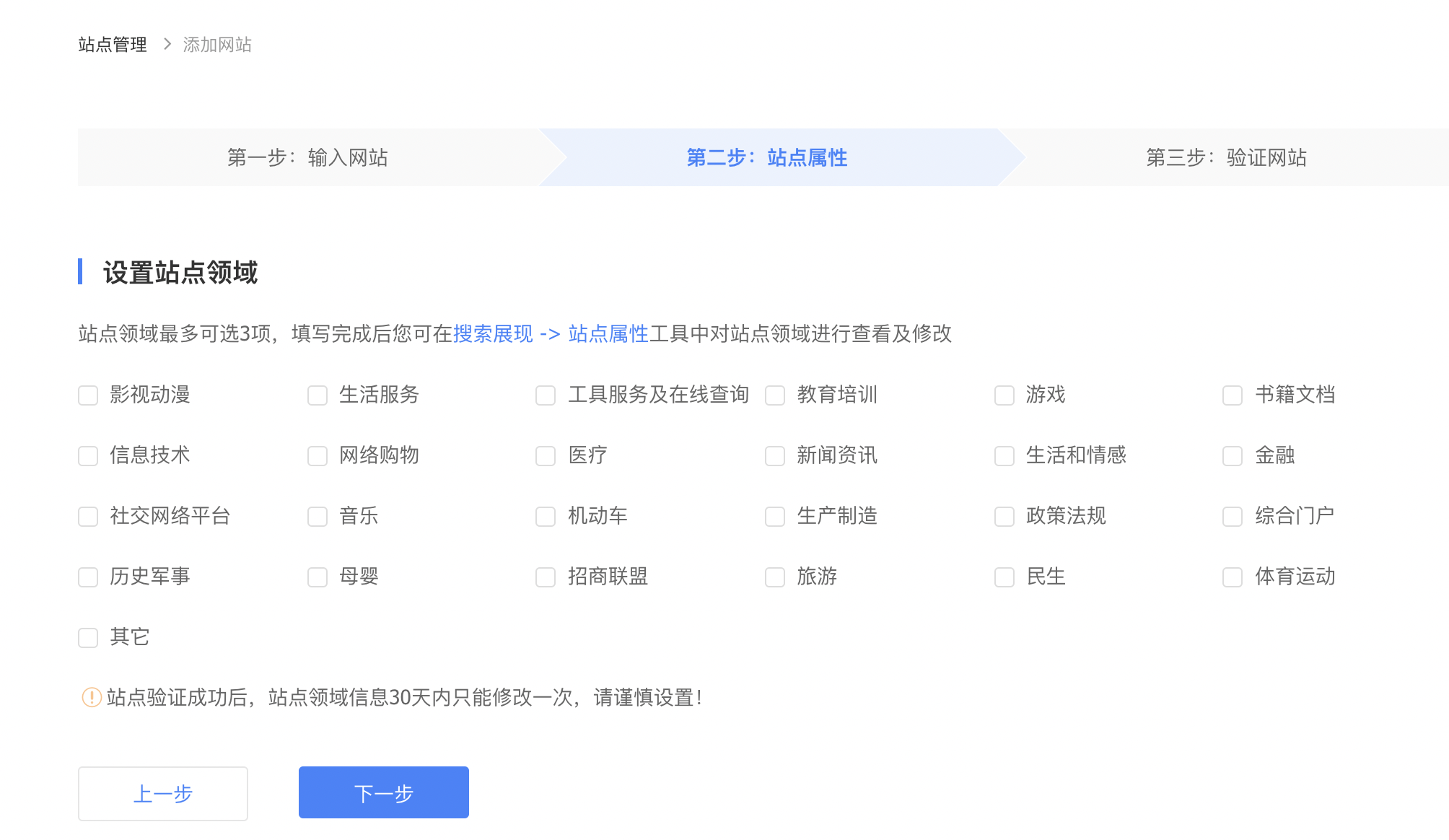
Task: Check the 医疗 checkbox
Action: coord(546,456)
